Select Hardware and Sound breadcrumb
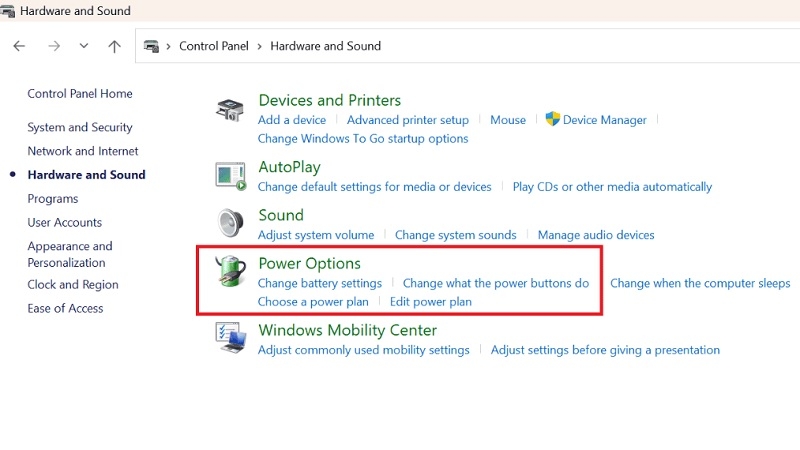This screenshot has width=800, height=450. tap(326, 46)
